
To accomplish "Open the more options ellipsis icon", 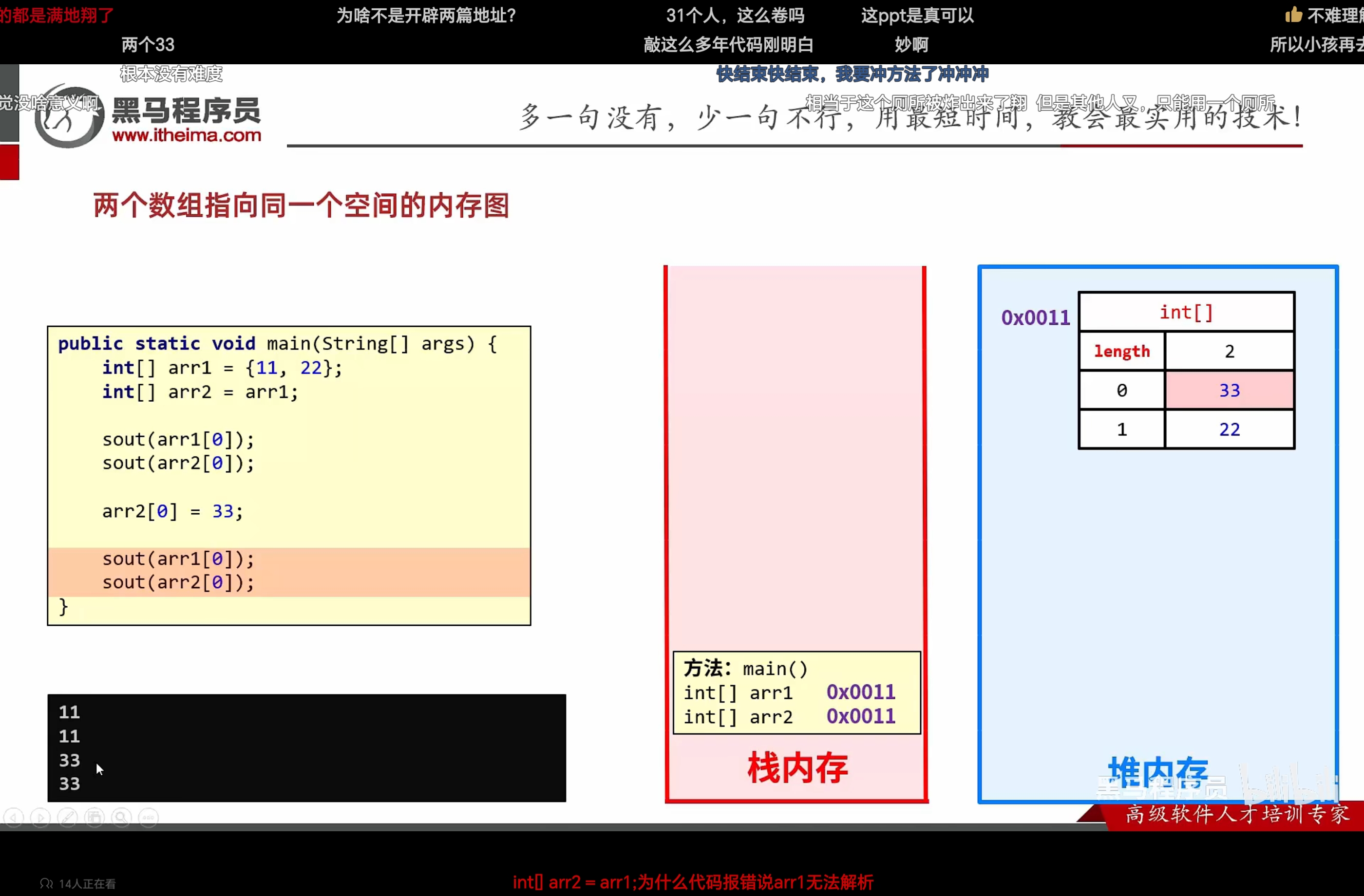I will point(149,818).
